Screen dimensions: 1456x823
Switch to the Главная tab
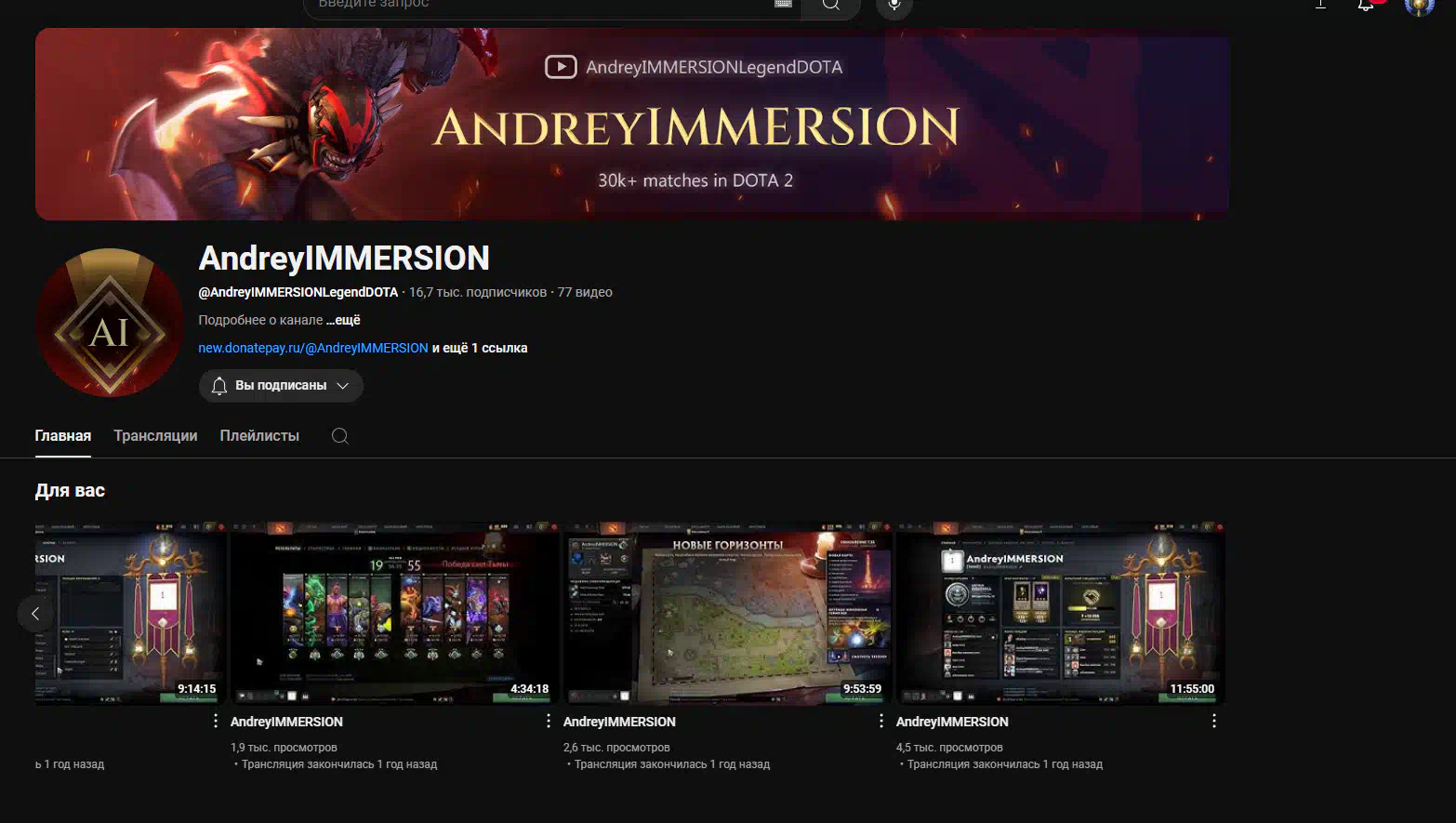[63, 436]
